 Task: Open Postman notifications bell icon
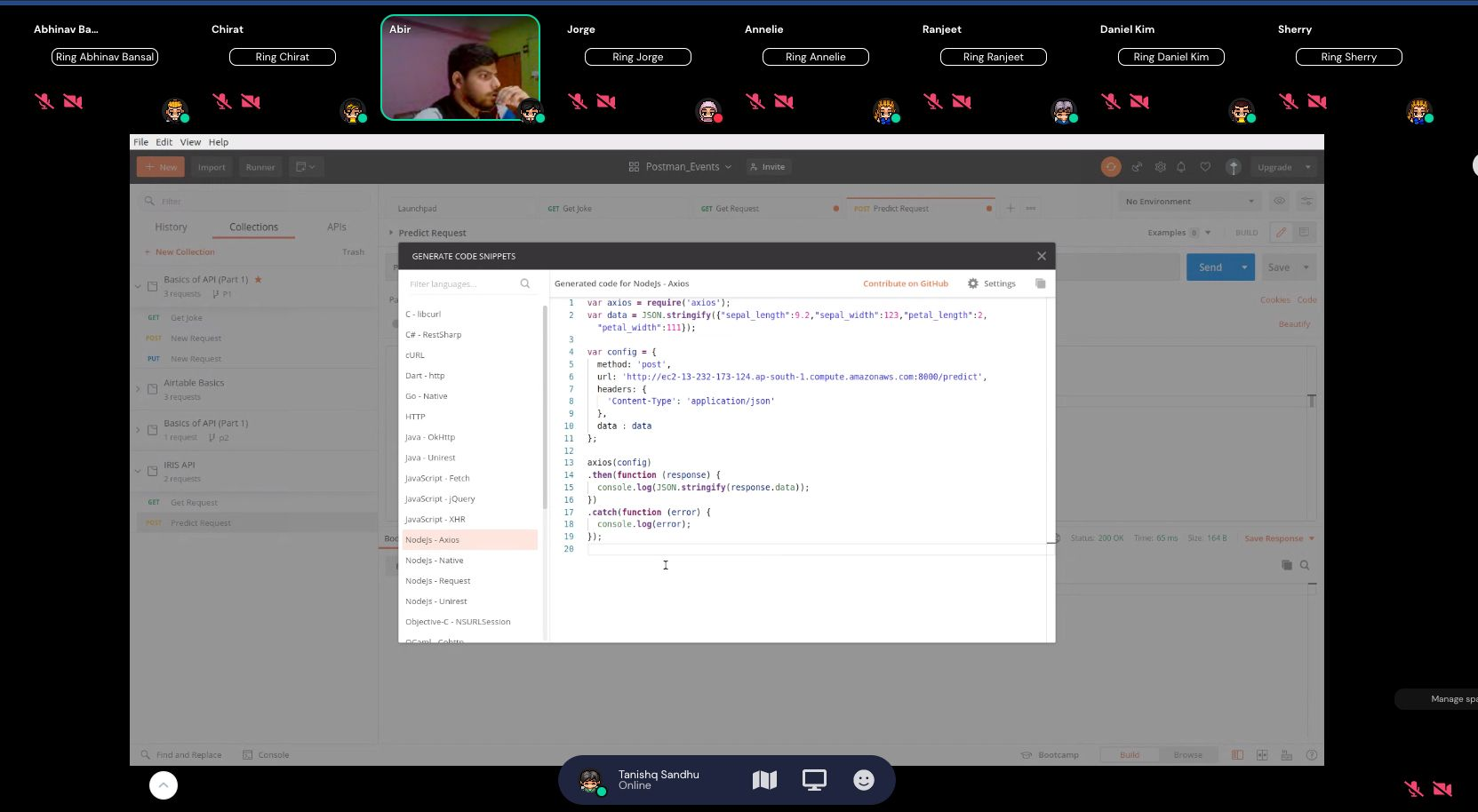tap(1181, 167)
